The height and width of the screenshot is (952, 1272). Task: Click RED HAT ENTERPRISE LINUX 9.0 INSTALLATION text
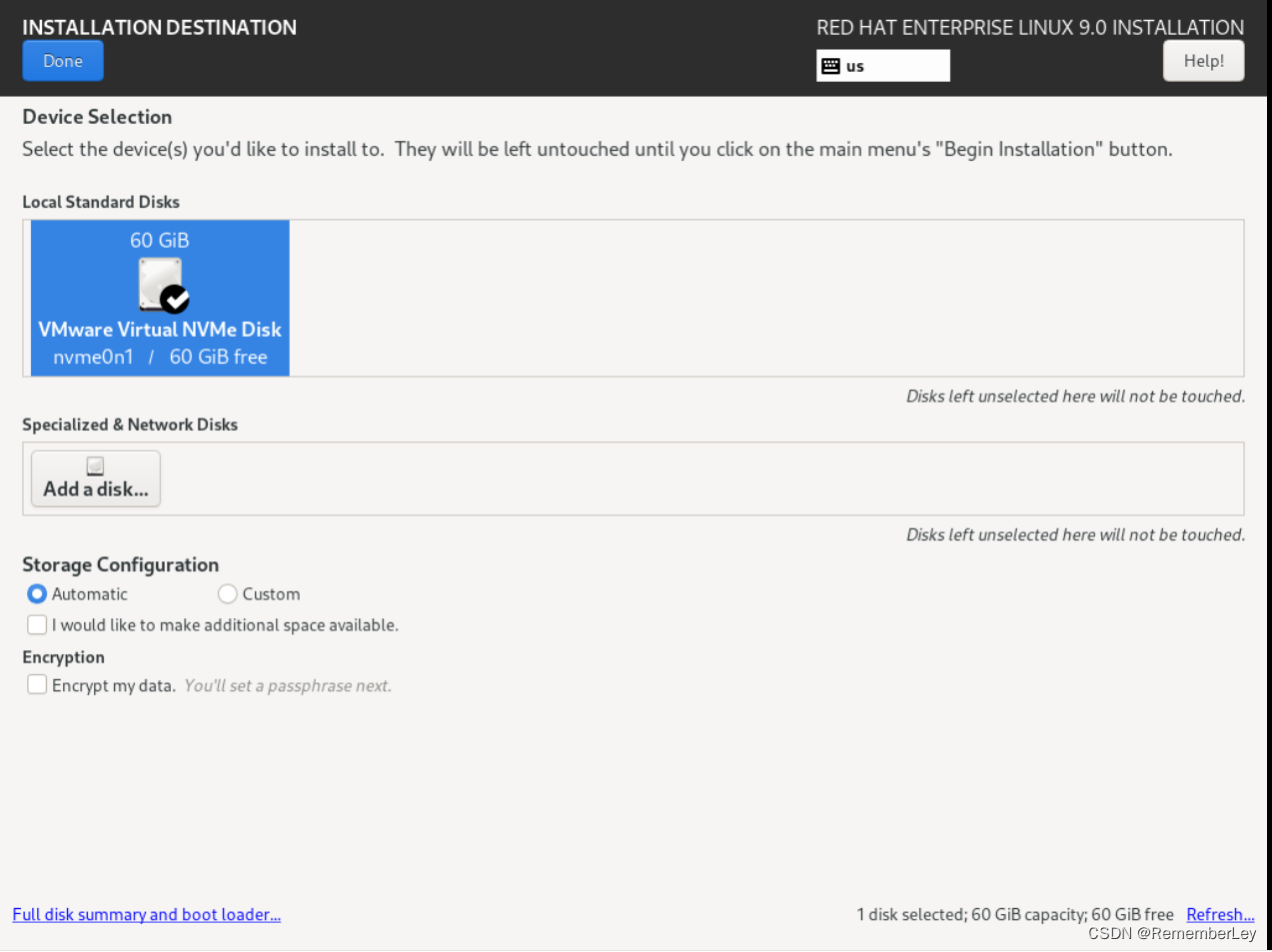click(1030, 27)
